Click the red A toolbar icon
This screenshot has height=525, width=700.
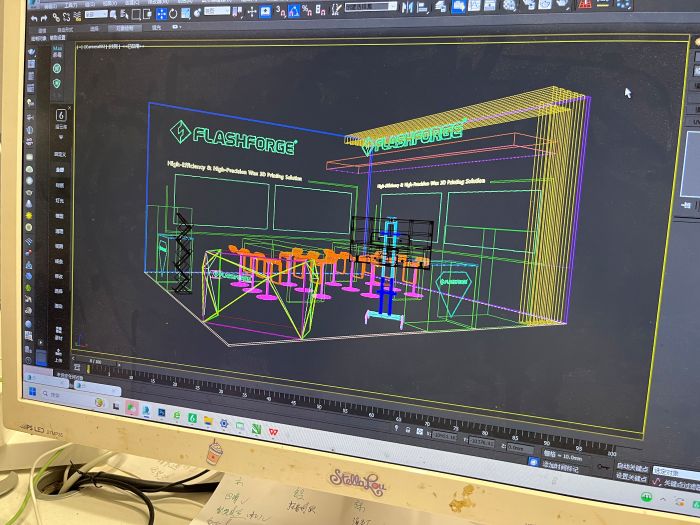tap(585, 4)
